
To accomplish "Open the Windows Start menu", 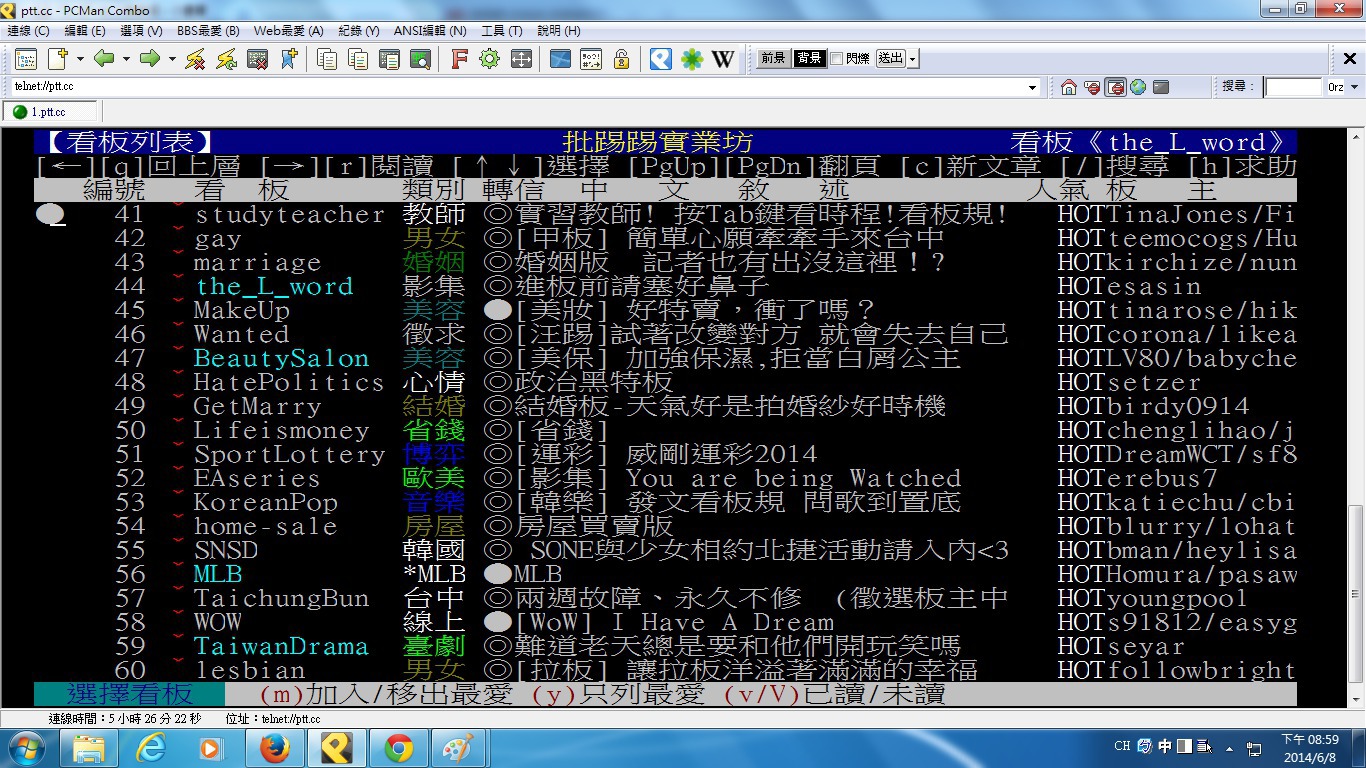I will pos(27,748).
